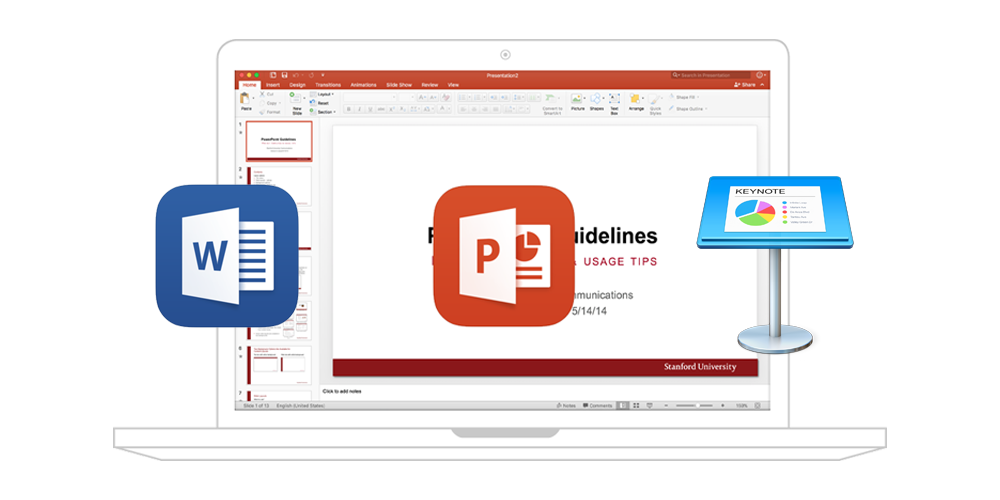Viewport: 1000px width, 500px height.
Task: Select slide 2 thumbnail in panel
Action: pos(279,186)
